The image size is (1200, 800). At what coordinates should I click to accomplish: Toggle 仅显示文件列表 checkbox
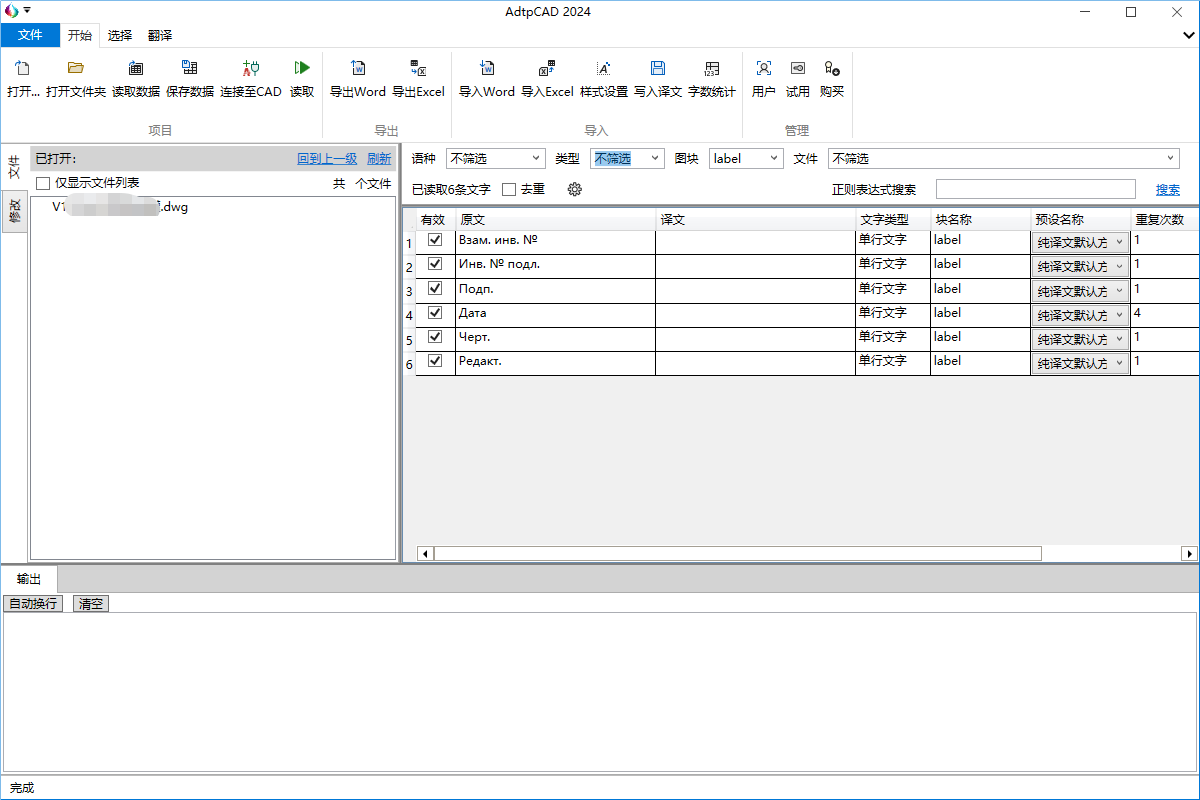(43, 183)
